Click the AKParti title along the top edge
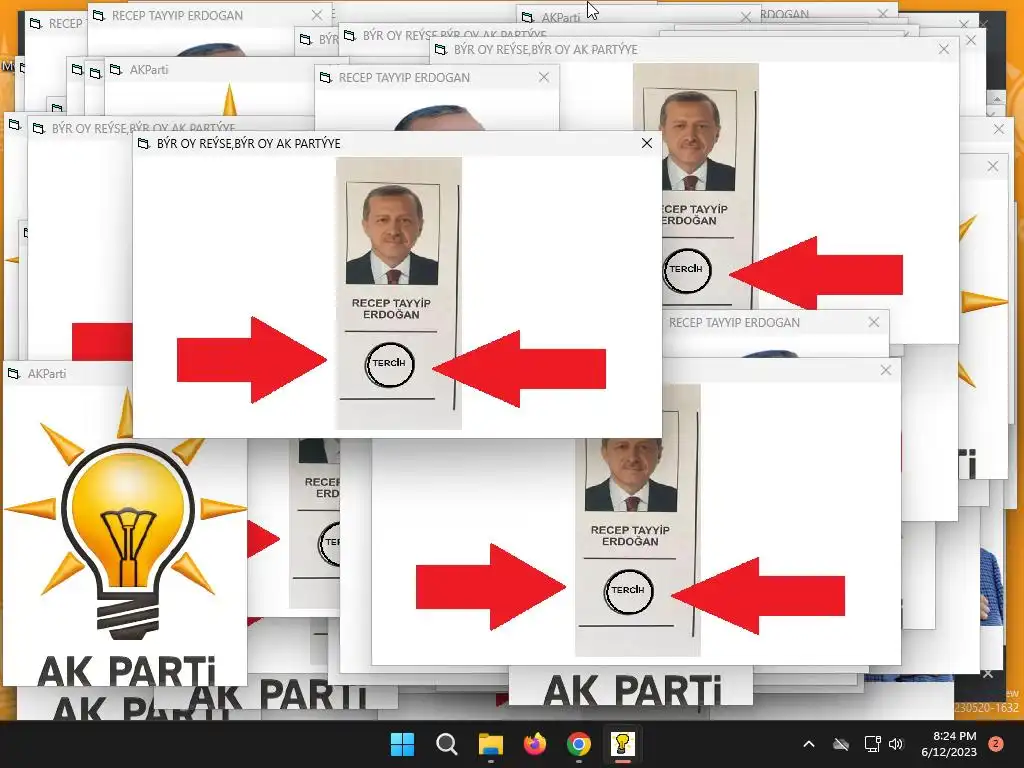1024x768 pixels. coord(561,18)
